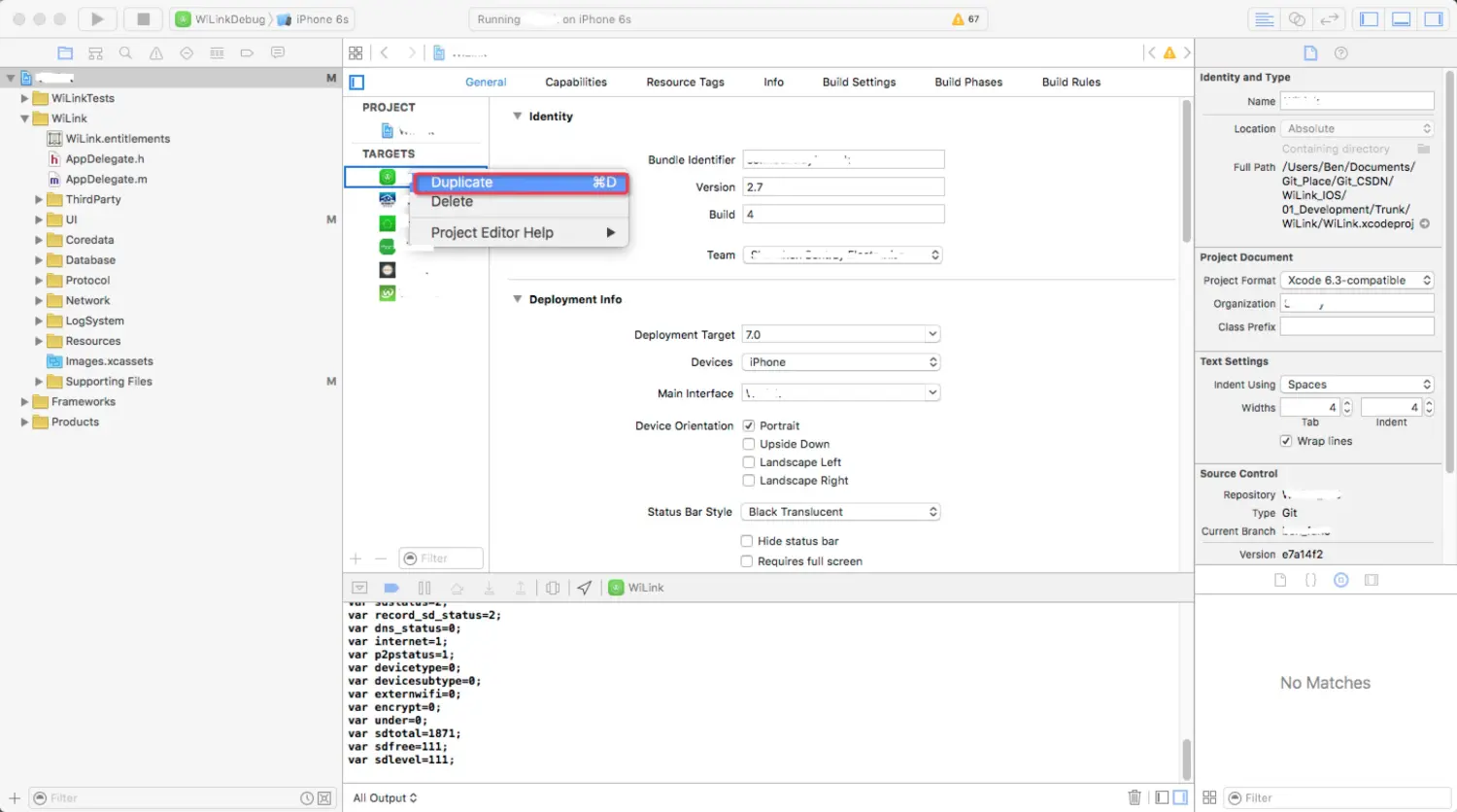Image resolution: width=1457 pixels, height=812 pixels.
Task: Toggle the debug area visibility icon
Action: tap(1402, 19)
